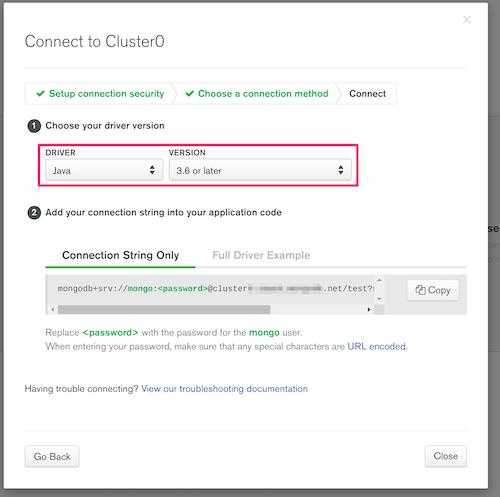Click the checkmark beside Choose a connection method
The height and width of the screenshot is (497, 500).
tap(190, 94)
